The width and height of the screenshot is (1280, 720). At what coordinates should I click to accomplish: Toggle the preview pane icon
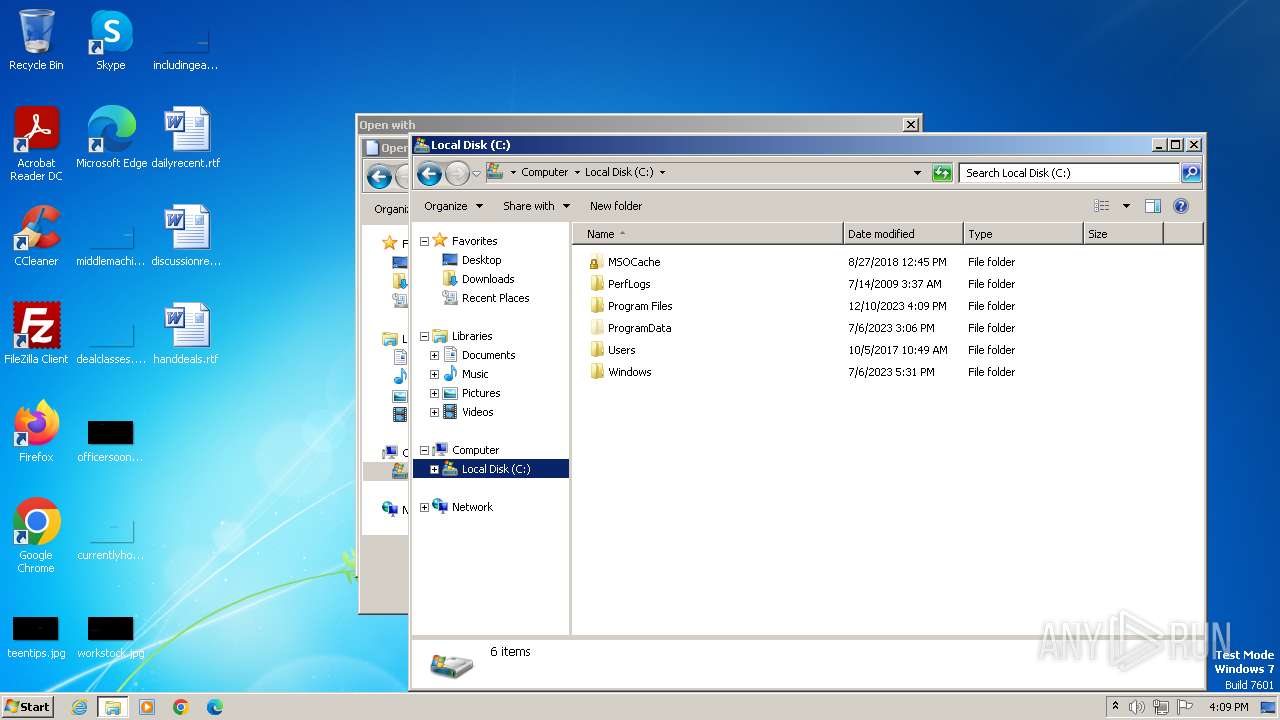click(x=1152, y=206)
